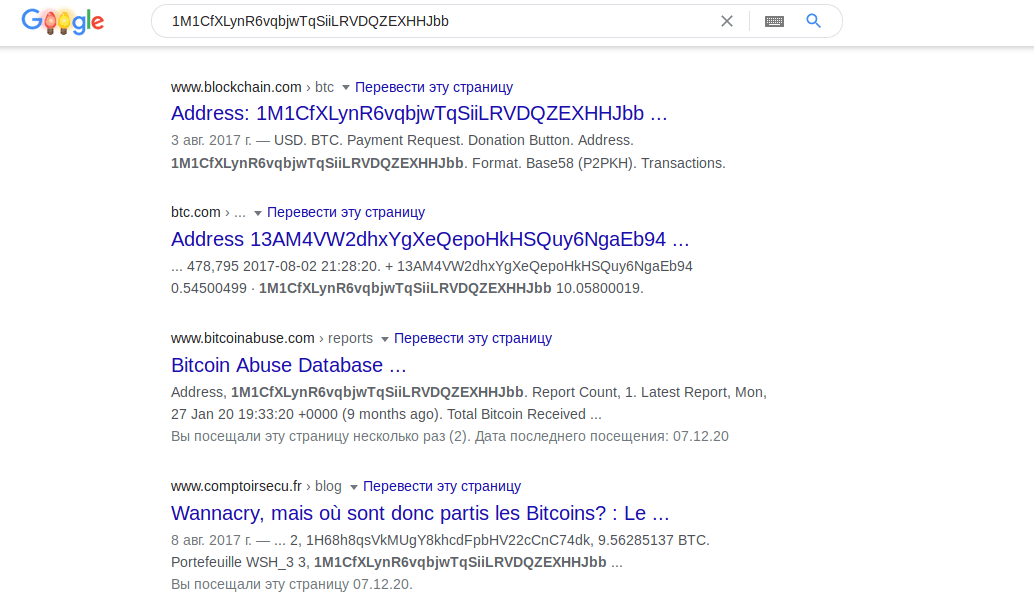Click the www.comptoirsecu.fr › blog breadcrumb
The width and height of the screenshot is (1034, 597).
256,486
